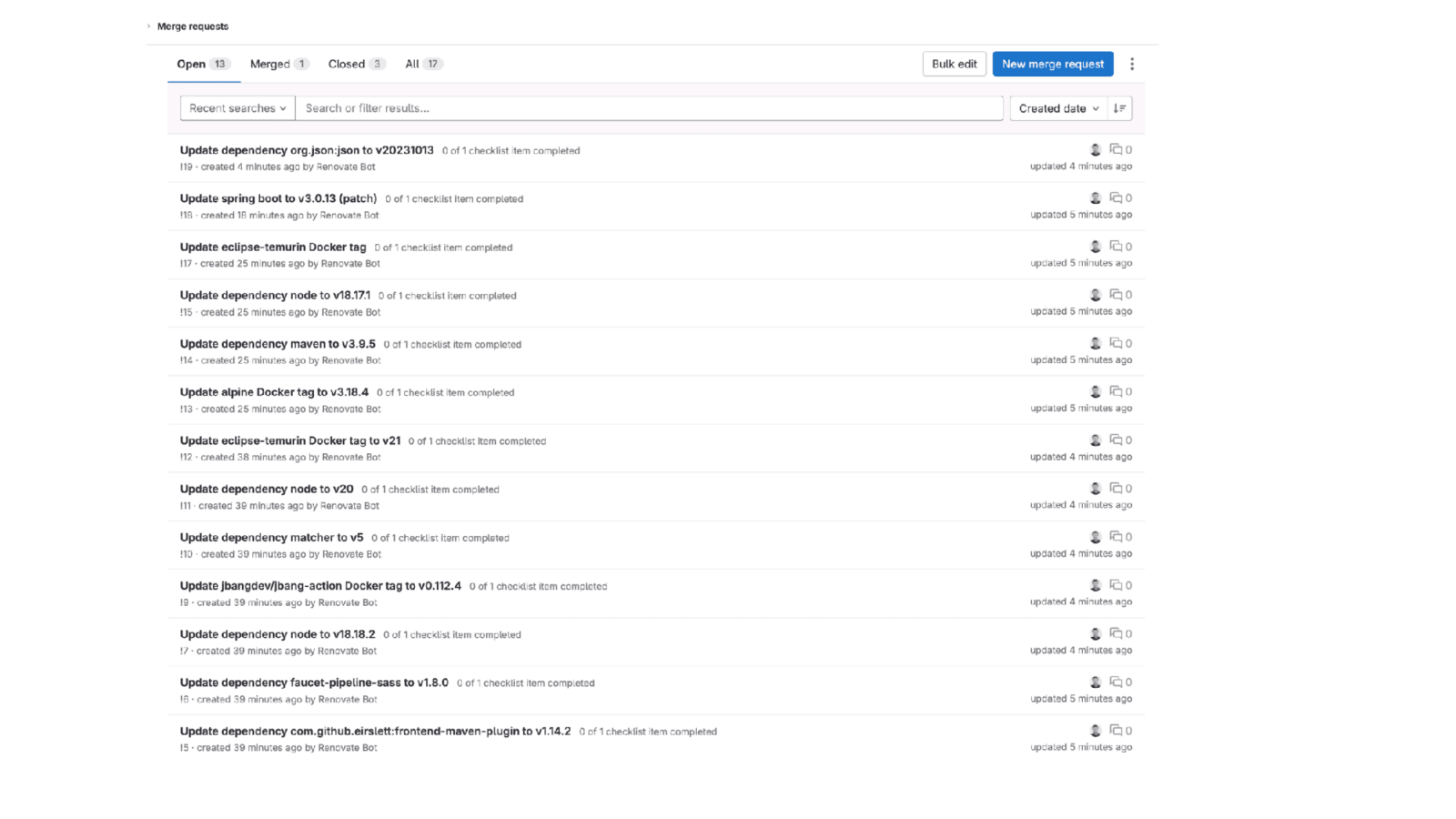Click assignee avatar for maven v3.9.5 update
The height and width of the screenshot is (819, 1456).
[1096, 343]
